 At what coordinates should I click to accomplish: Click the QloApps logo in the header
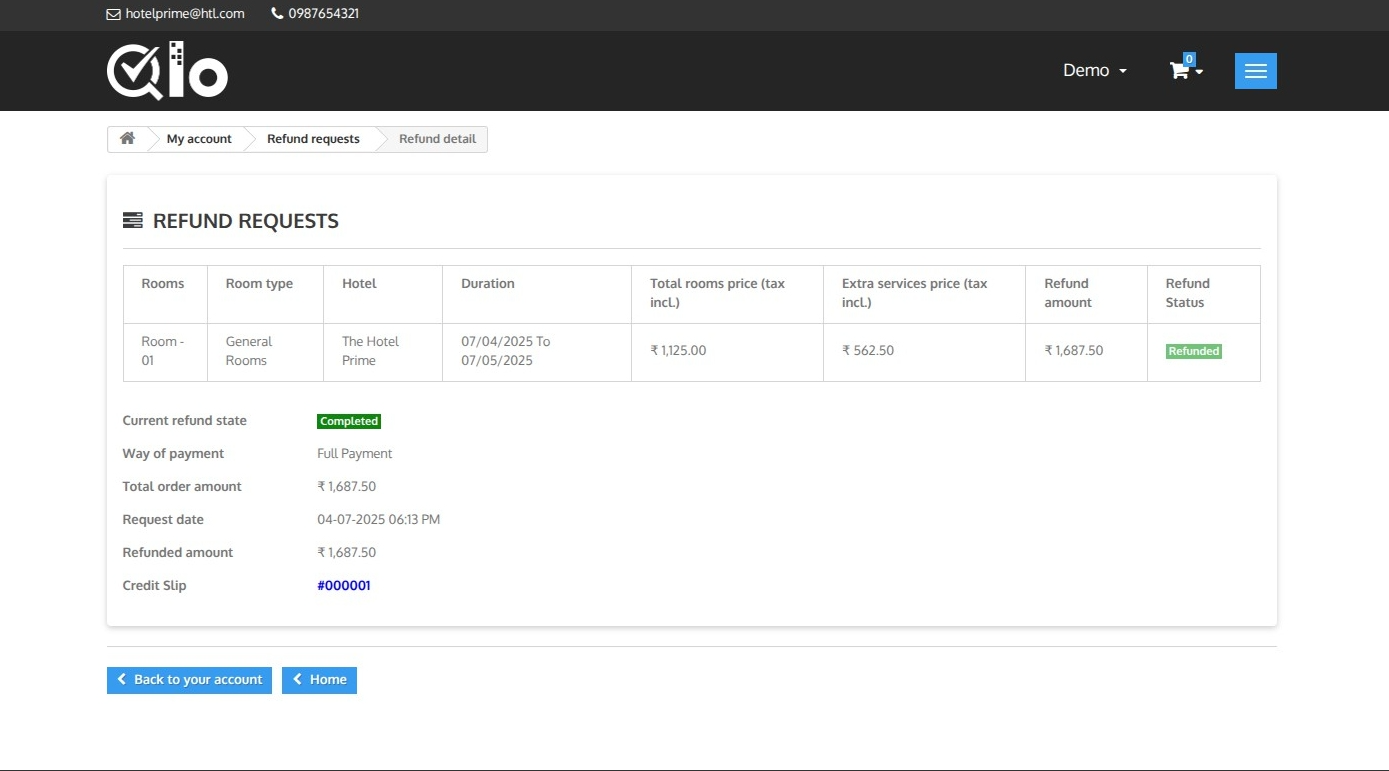point(167,71)
